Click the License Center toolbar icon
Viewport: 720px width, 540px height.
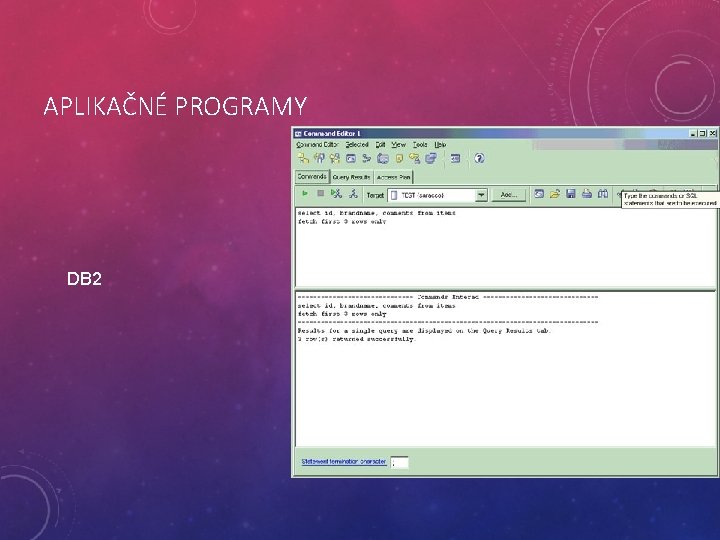click(x=415, y=158)
